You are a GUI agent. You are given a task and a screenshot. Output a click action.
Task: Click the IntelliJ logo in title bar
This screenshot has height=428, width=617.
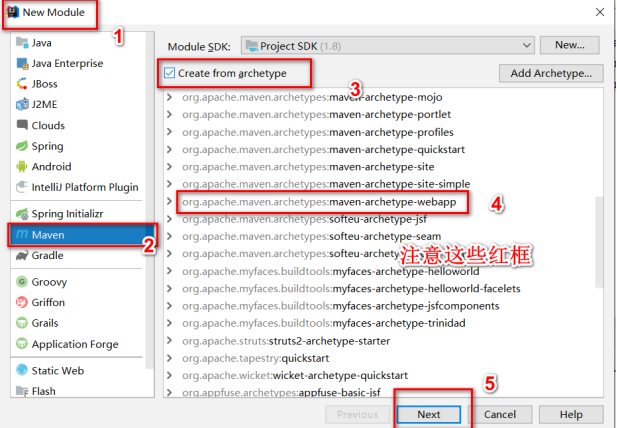[x=13, y=12]
